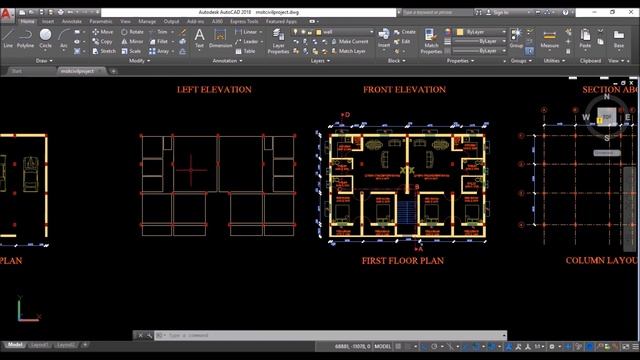This screenshot has width=640, height=360.
Task: Select the Linear dimension tool
Action: [246, 32]
